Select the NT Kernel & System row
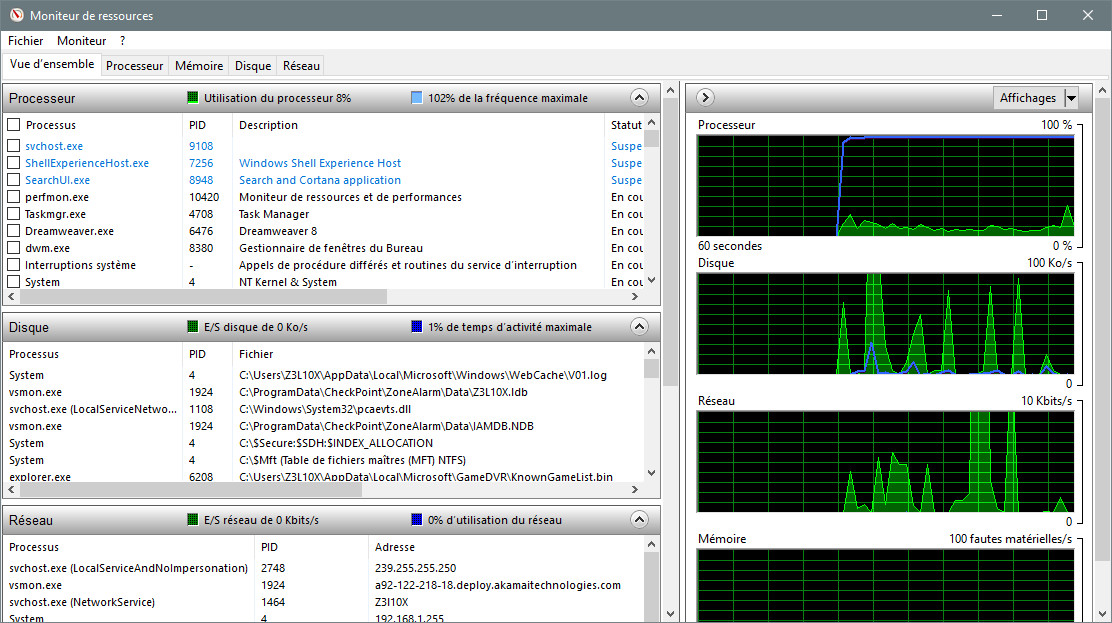 288,282
